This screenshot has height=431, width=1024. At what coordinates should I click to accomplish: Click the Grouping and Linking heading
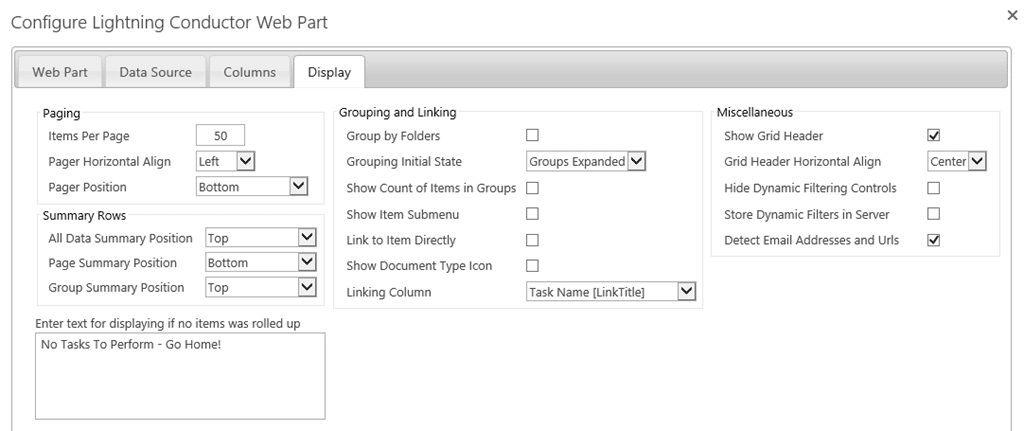click(398, 112)
